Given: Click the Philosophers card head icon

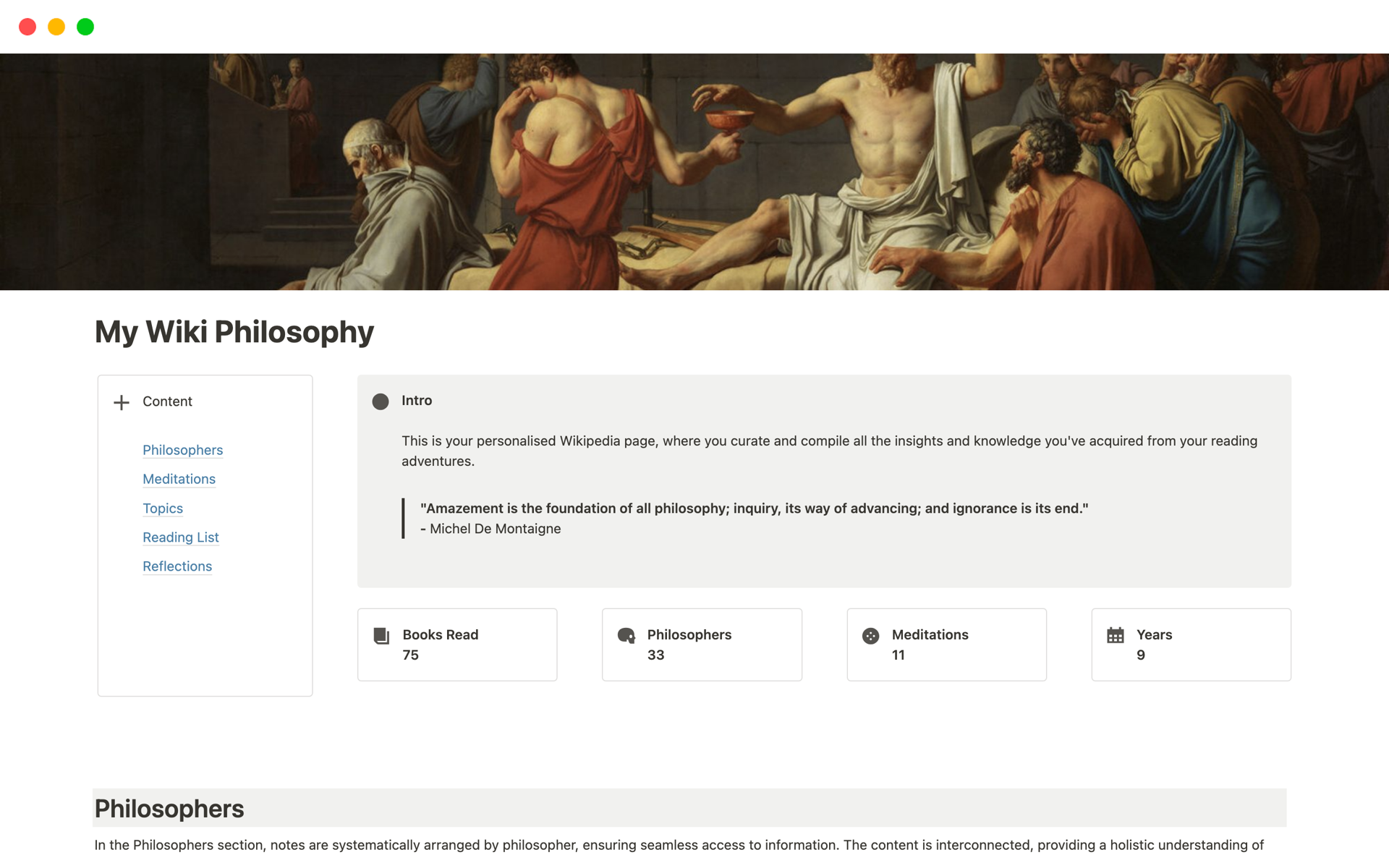Looking at the screenshot, I should click(x=626, y=636).
